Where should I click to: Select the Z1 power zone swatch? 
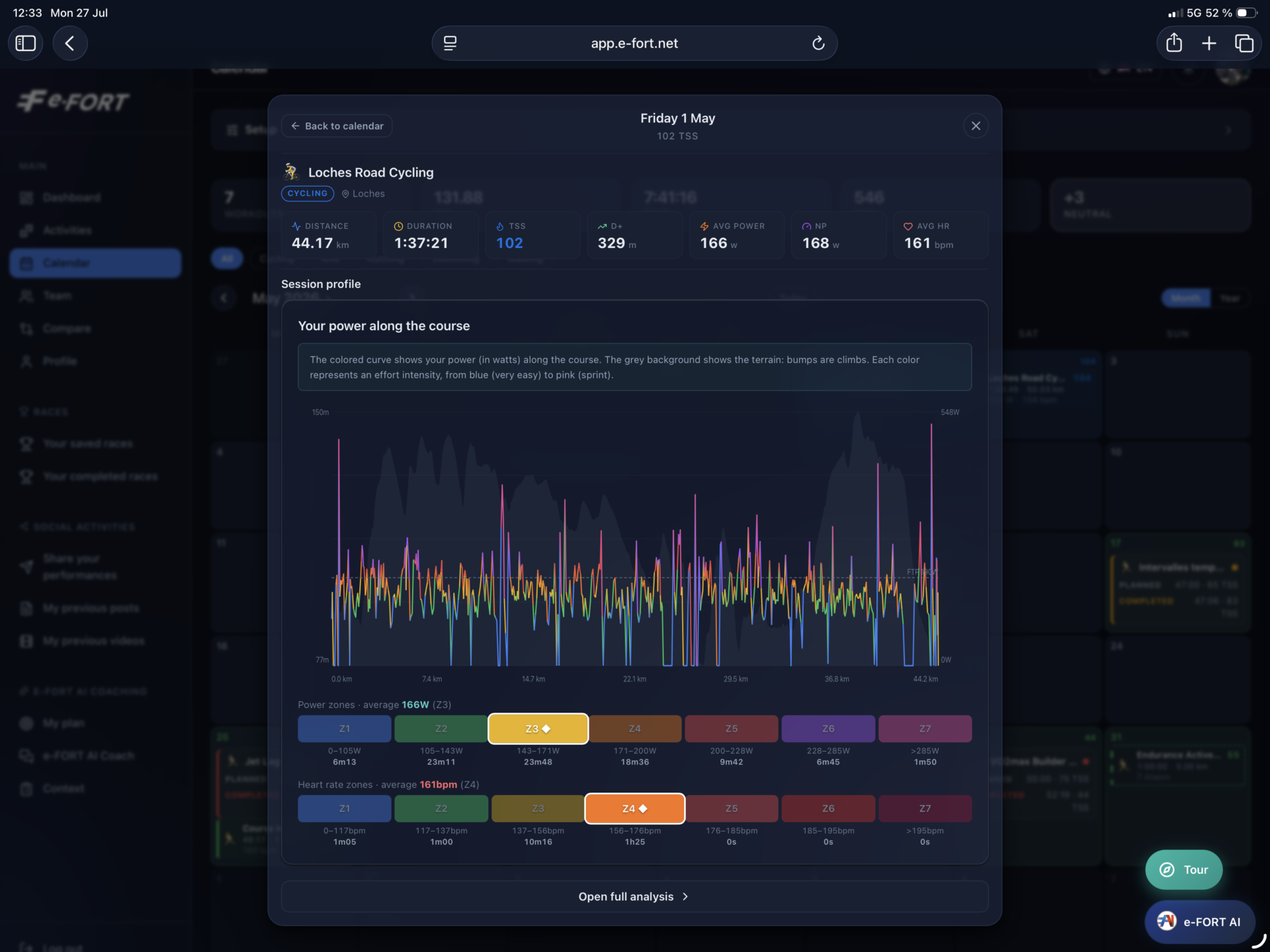click(x=345, y=728)
